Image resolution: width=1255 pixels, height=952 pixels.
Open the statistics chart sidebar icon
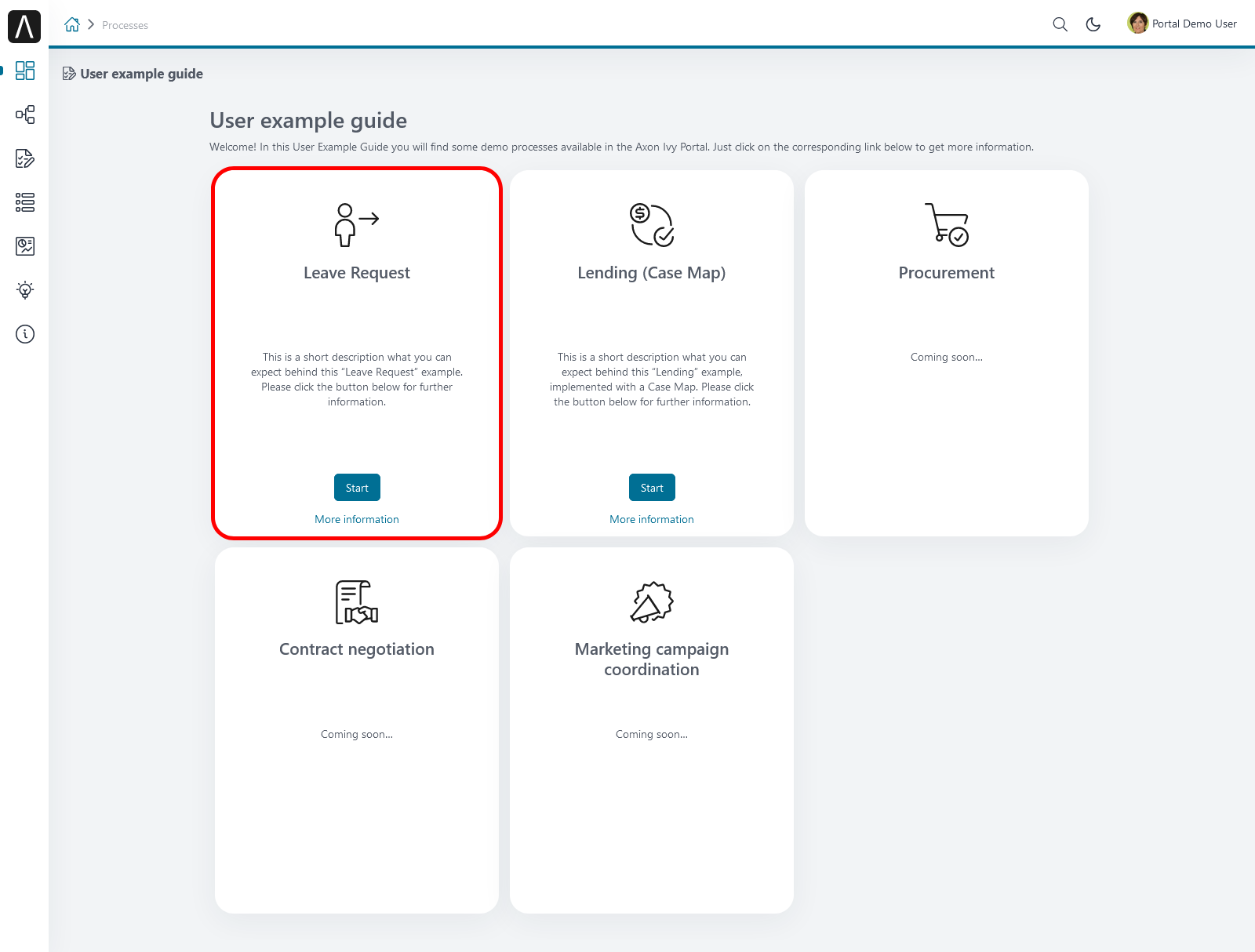point(25,246)
